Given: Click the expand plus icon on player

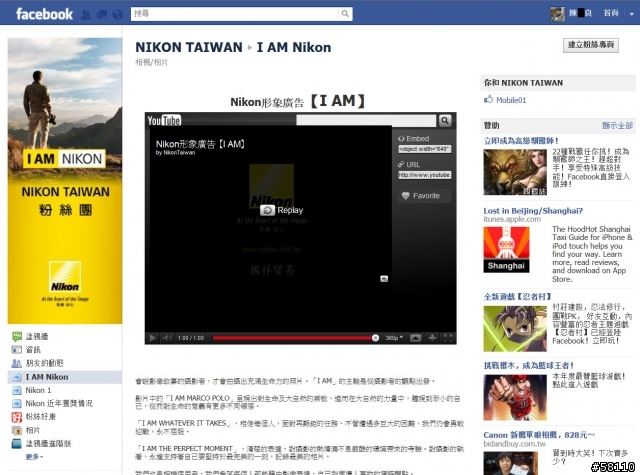Looking at the screenshot, I should 432,337.
